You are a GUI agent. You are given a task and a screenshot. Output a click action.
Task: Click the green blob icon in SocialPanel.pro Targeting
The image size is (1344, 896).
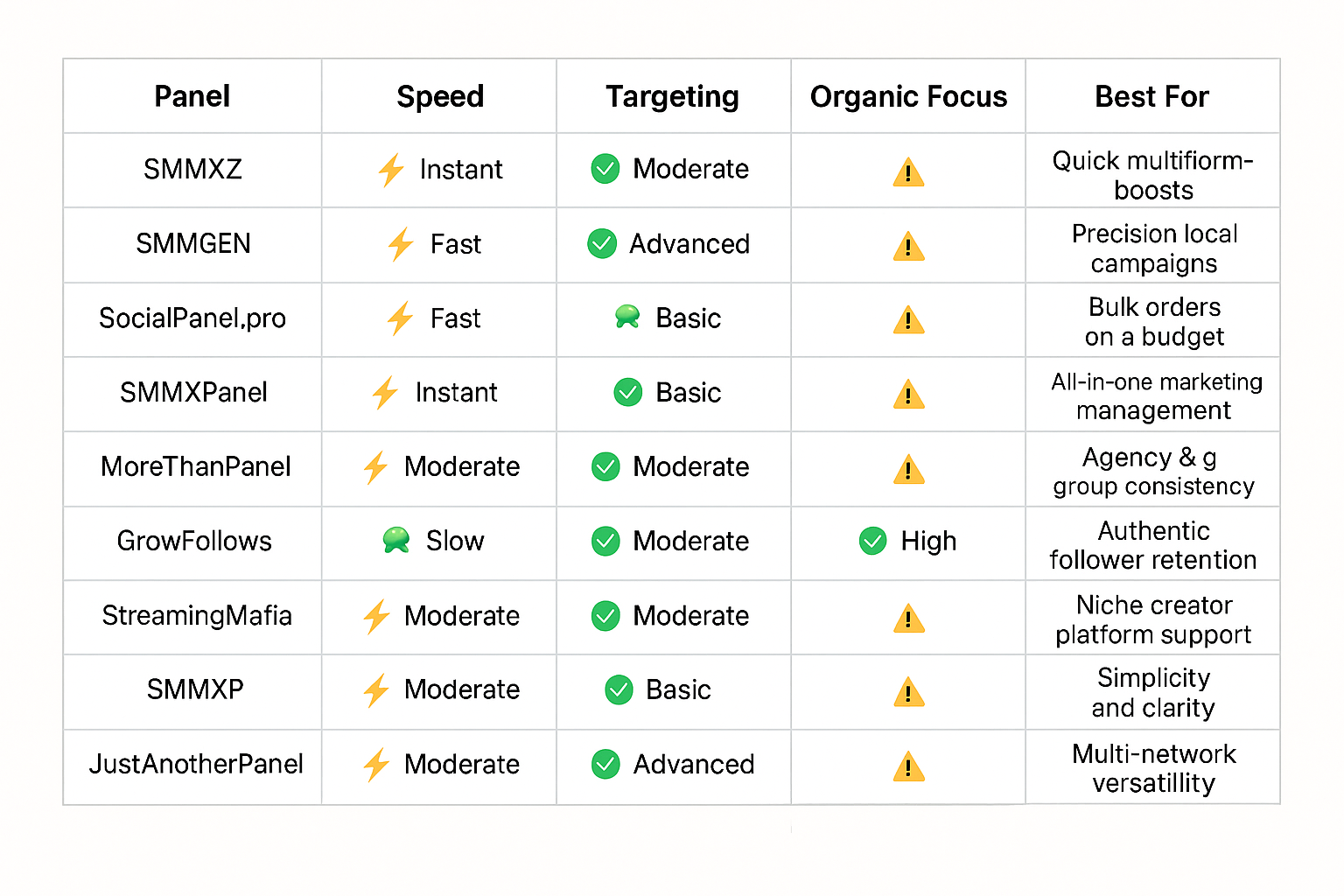coord(627,317)
